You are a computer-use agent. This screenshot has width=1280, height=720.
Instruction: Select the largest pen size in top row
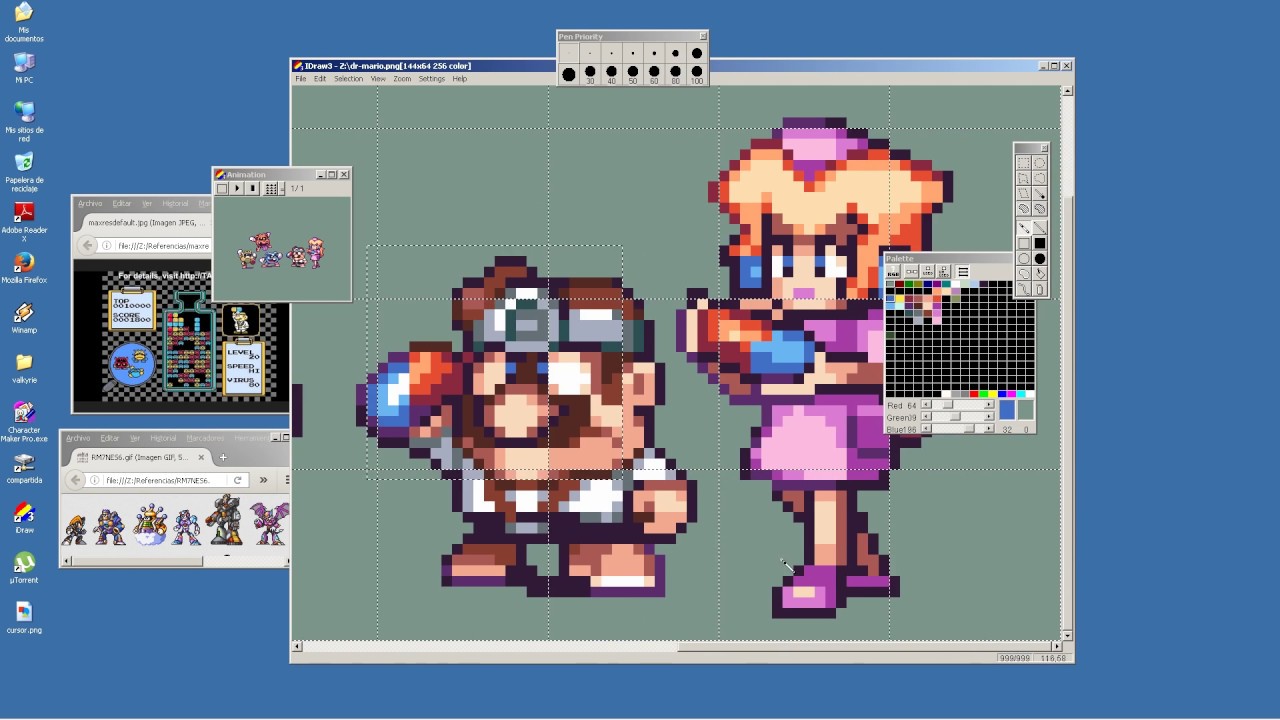(697, 53)
